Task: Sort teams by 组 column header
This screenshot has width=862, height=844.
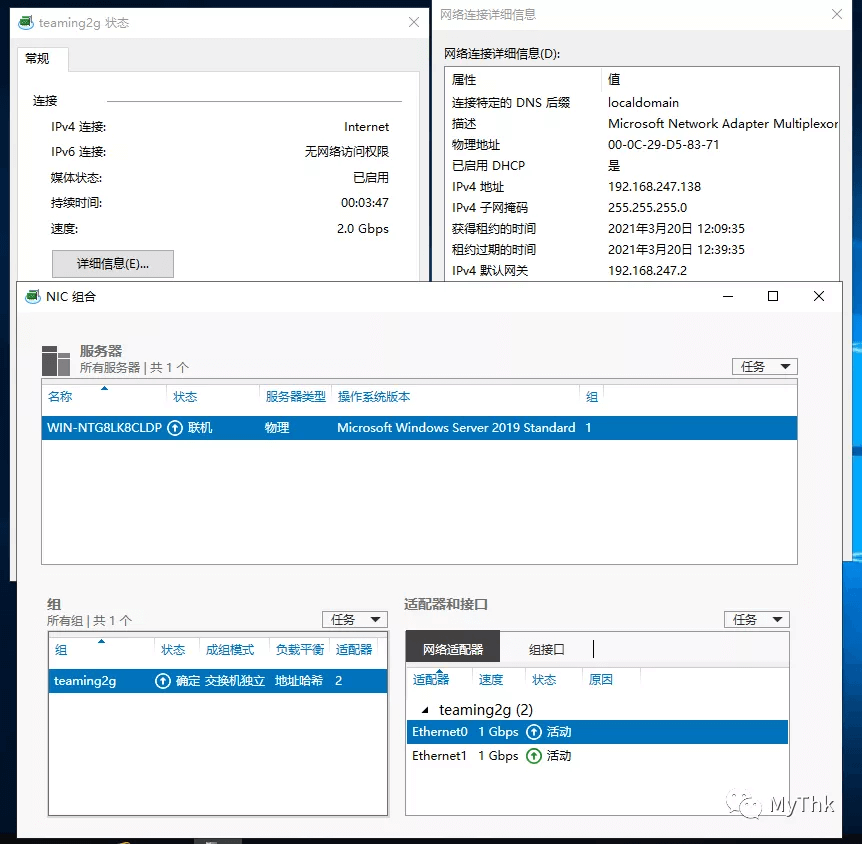Action: [x=61, y=650]
